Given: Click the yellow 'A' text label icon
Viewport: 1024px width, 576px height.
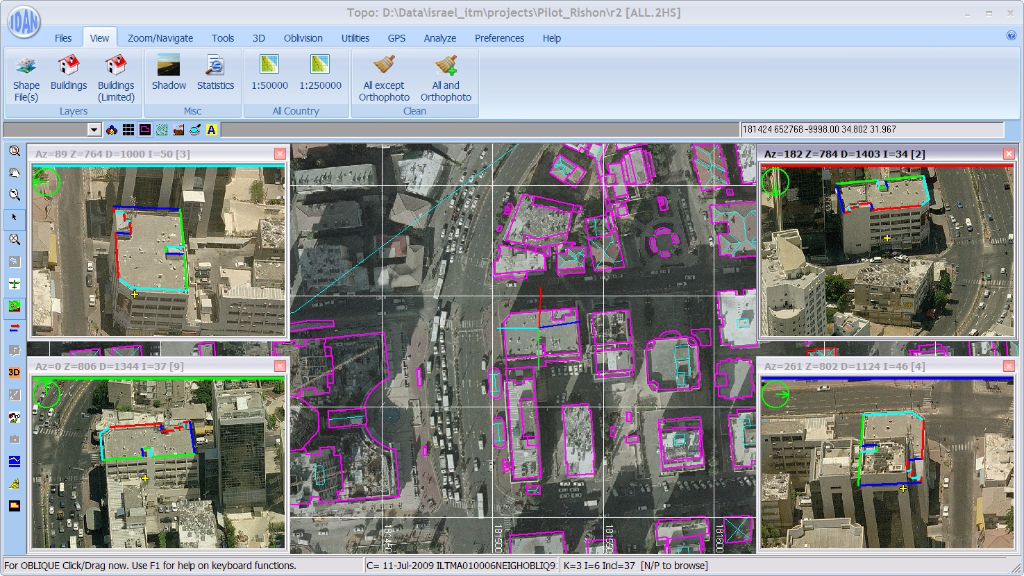Looking at the screenshot, I should 211,130.
